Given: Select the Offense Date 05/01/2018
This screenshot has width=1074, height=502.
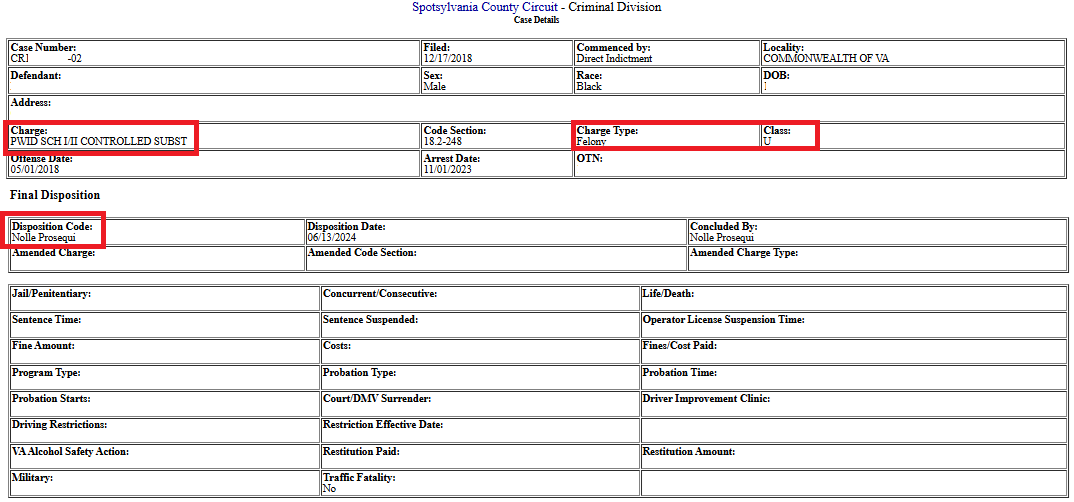Looking at the screenshot, I should tap(36, 169).
